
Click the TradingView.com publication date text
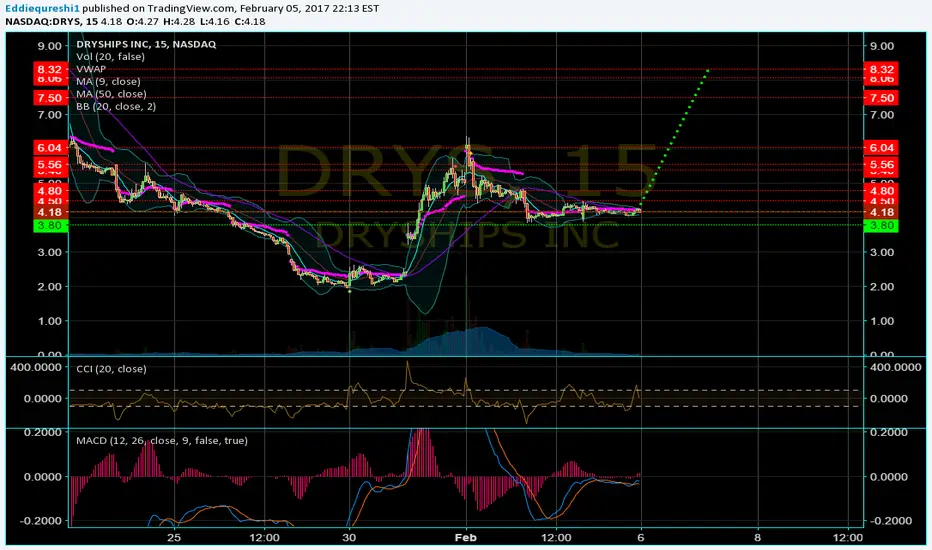point(231,8)
